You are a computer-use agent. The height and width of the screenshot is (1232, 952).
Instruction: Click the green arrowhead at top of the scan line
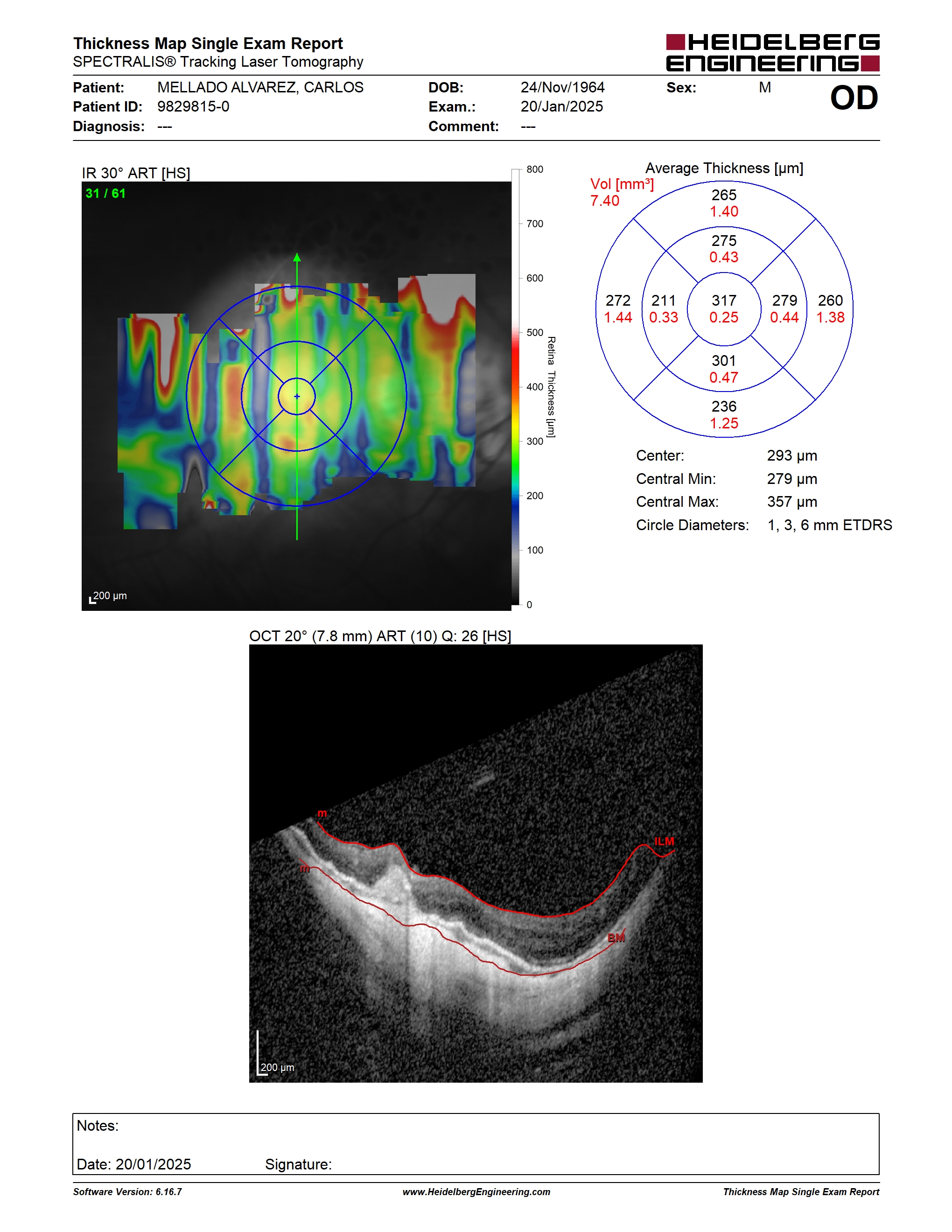point(297,257)
